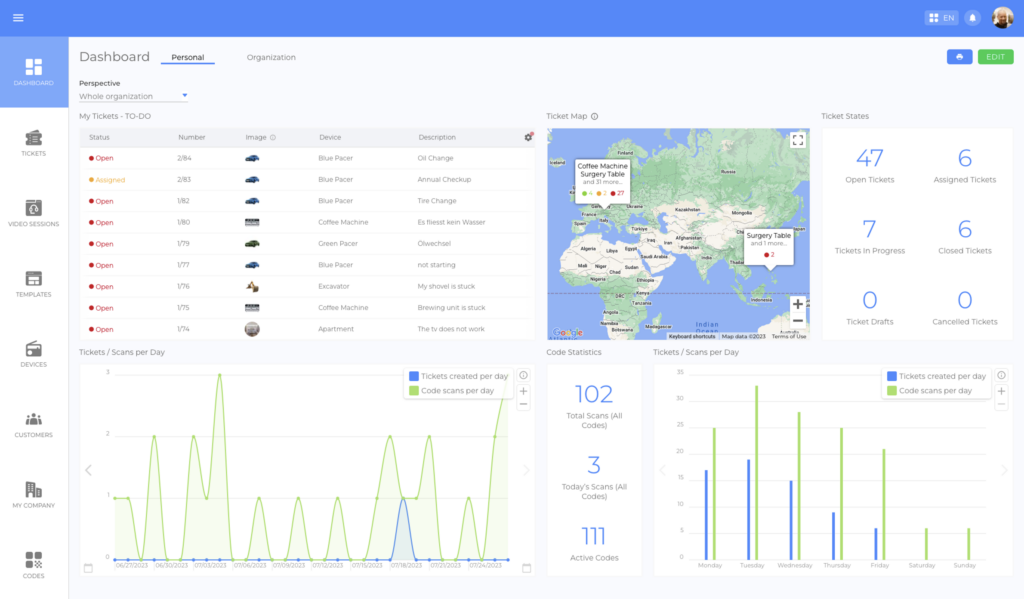Select the Personal dashboard tab

[187, 57]
